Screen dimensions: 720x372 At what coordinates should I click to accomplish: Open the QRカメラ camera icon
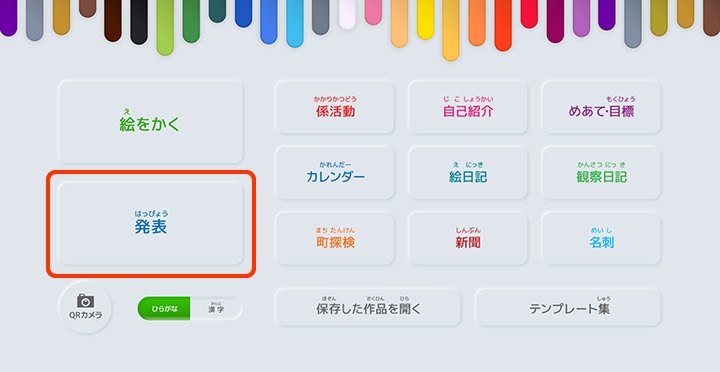85,307
